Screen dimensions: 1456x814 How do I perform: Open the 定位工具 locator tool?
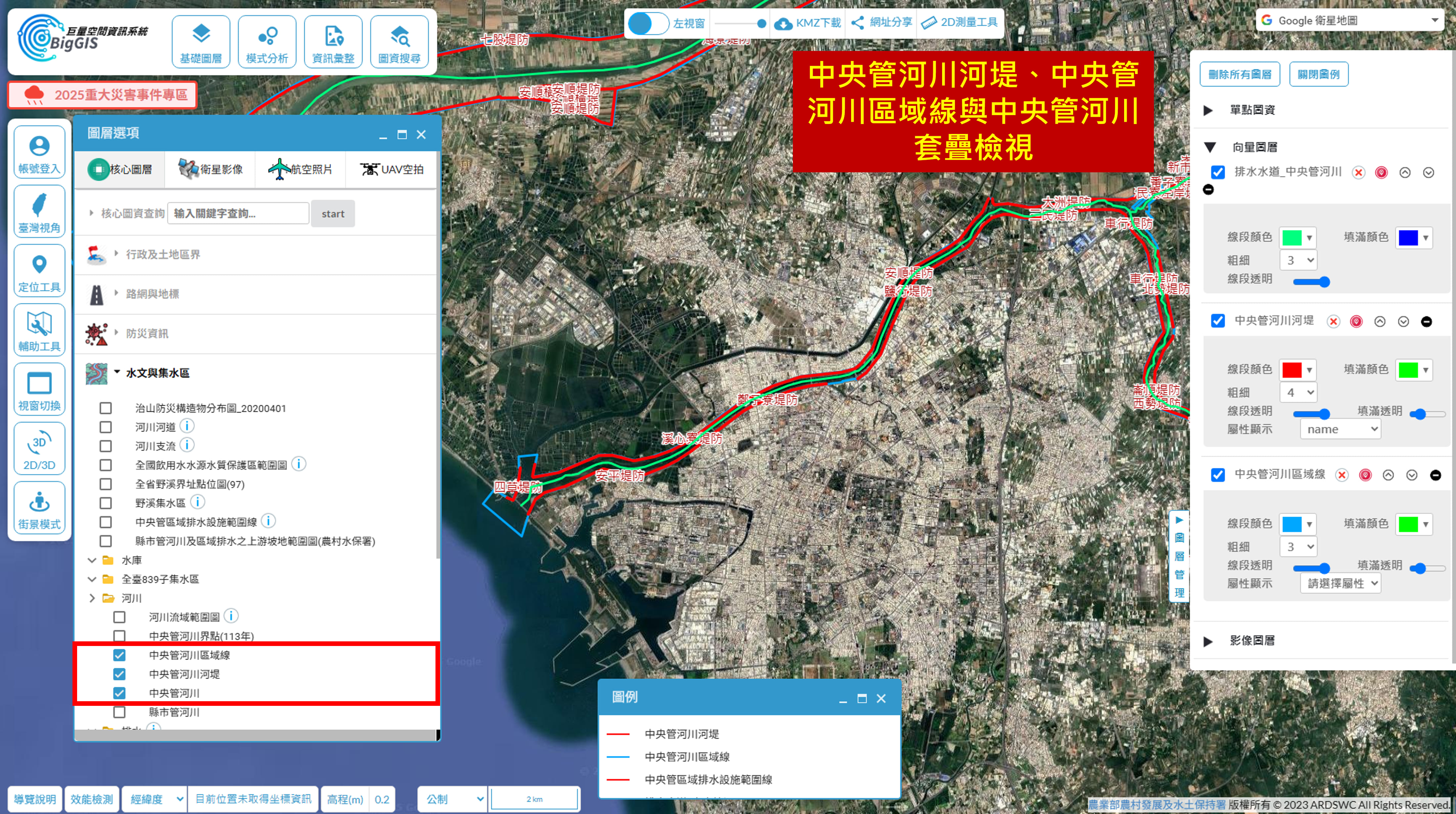tap(39, 271)
